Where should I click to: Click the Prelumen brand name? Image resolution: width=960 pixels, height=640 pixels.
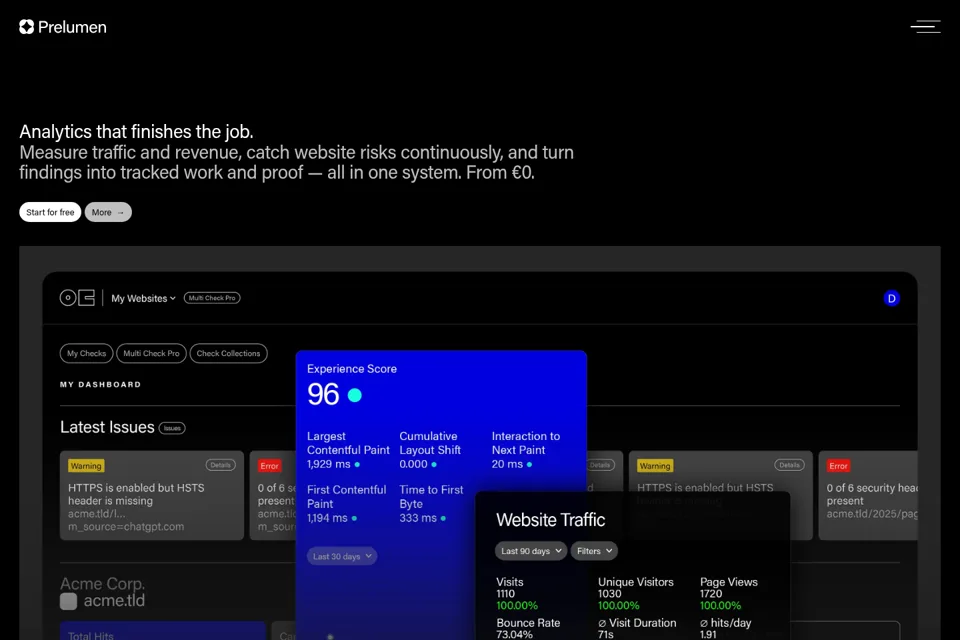[72, 27]
